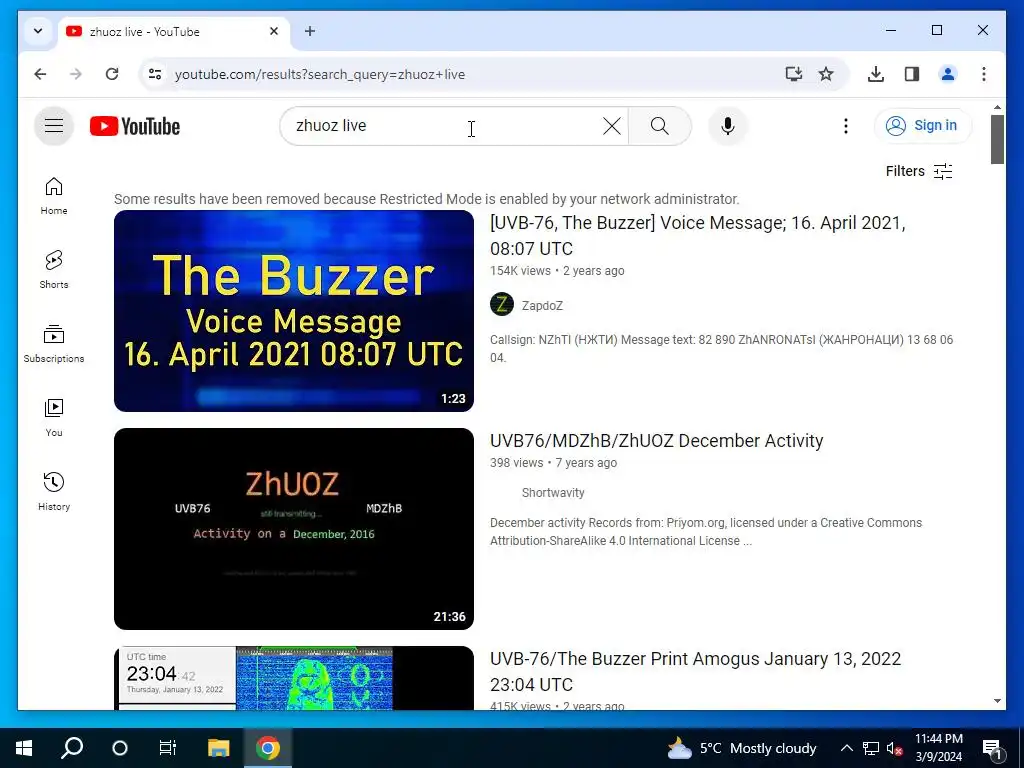This screenshot has width=1024, height=768.
Task: Open the YouTube guide hamburger menu
Action: point(54,125)
